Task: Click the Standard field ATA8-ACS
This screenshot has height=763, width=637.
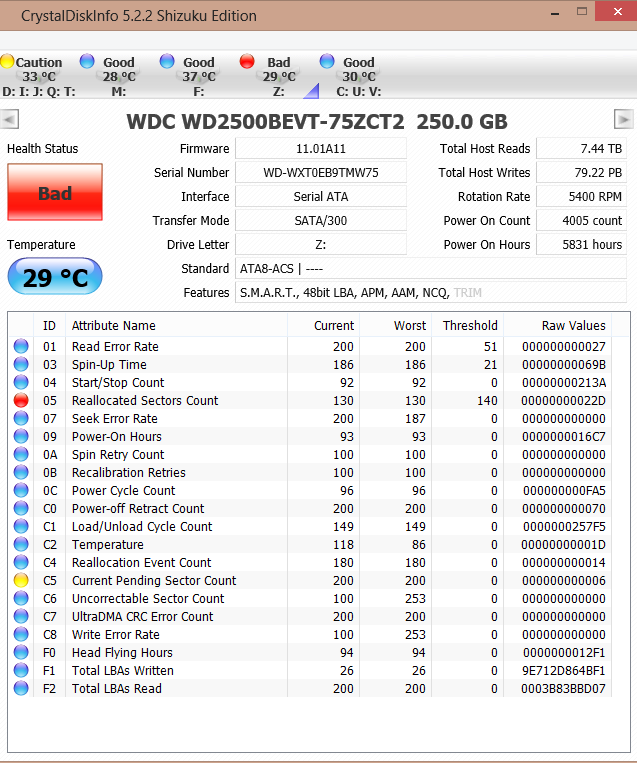Action: tap(431, 269)
